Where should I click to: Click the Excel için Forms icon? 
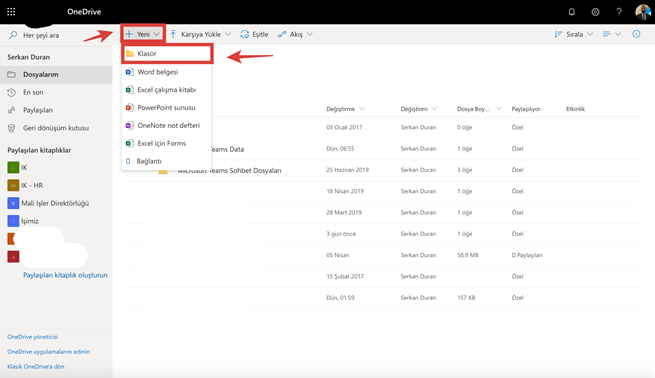[129, 143]
